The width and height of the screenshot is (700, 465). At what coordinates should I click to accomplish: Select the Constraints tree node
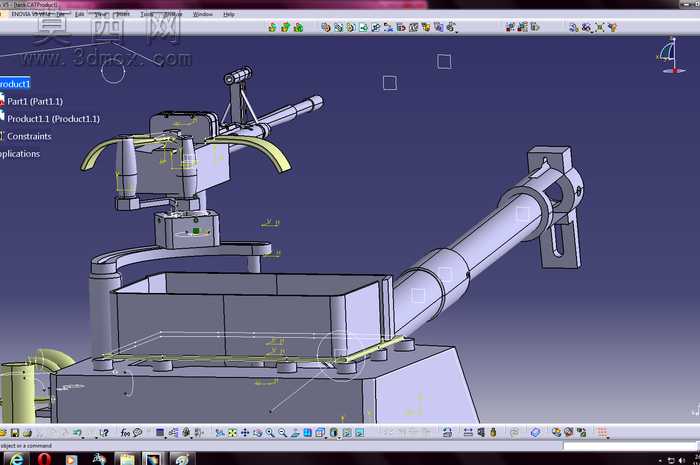tap(29, 136)
